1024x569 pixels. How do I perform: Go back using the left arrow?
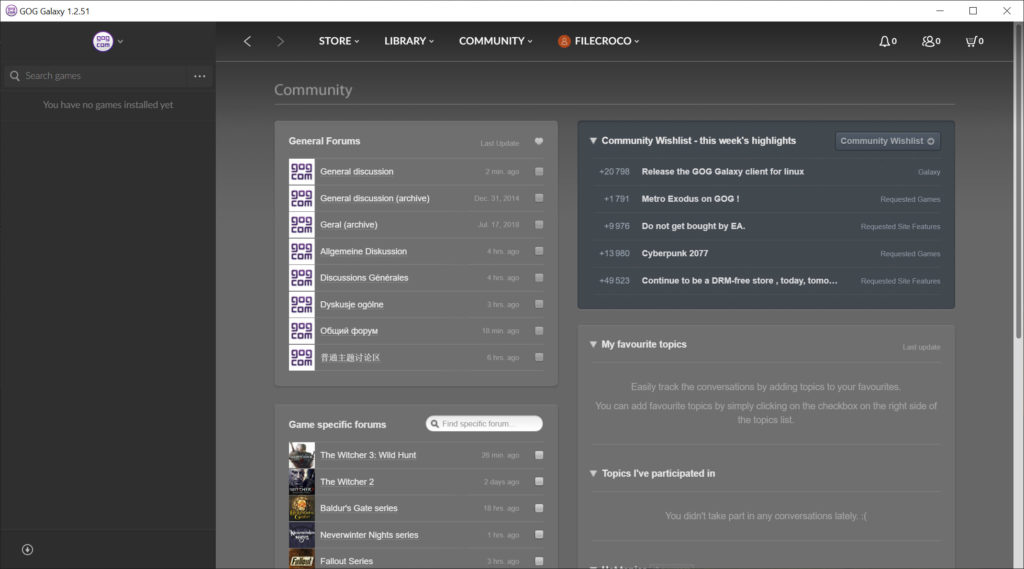click(248, 41)
